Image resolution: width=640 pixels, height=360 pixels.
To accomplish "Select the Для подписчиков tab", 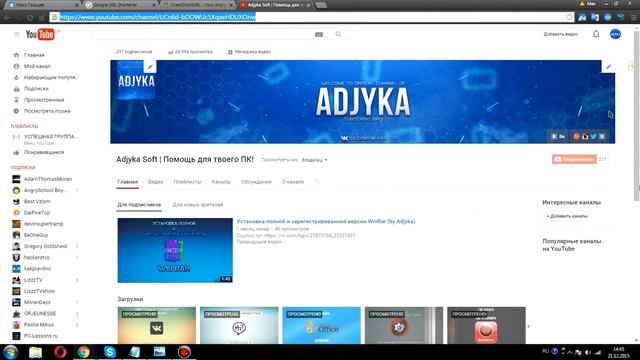I will [139, 204].
